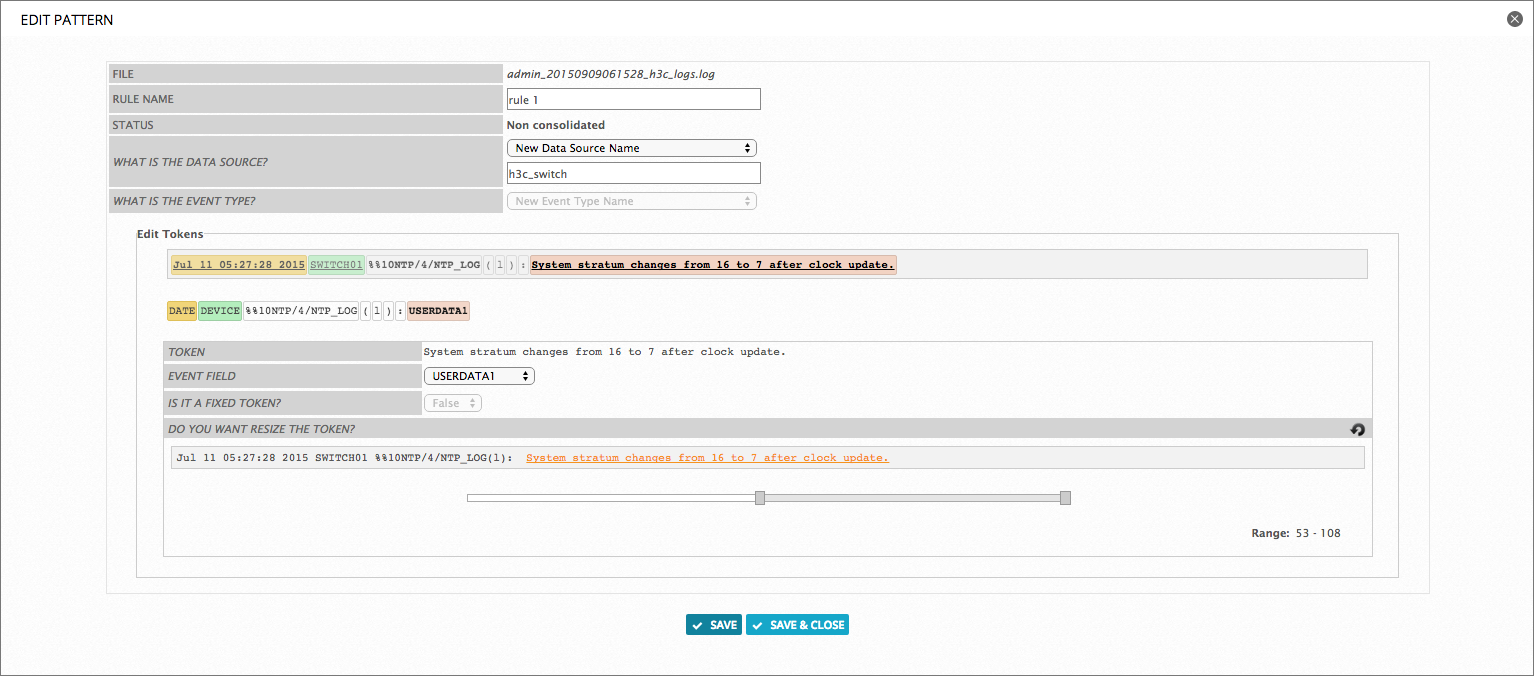This screenshot has width=1534, height=676.
Task: Open the New Event Type Name dropdown
Action: click(632, 201)
